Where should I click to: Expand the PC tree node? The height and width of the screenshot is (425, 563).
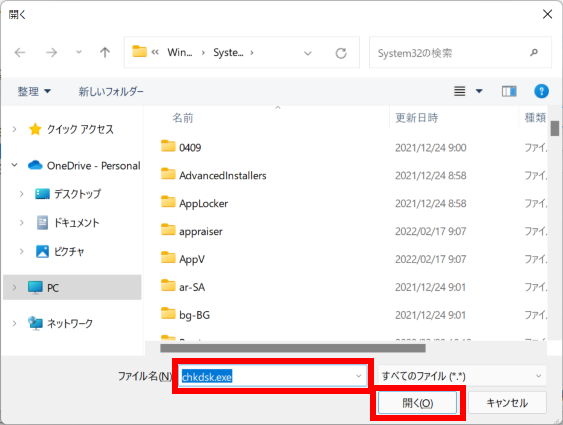(14, 287)
